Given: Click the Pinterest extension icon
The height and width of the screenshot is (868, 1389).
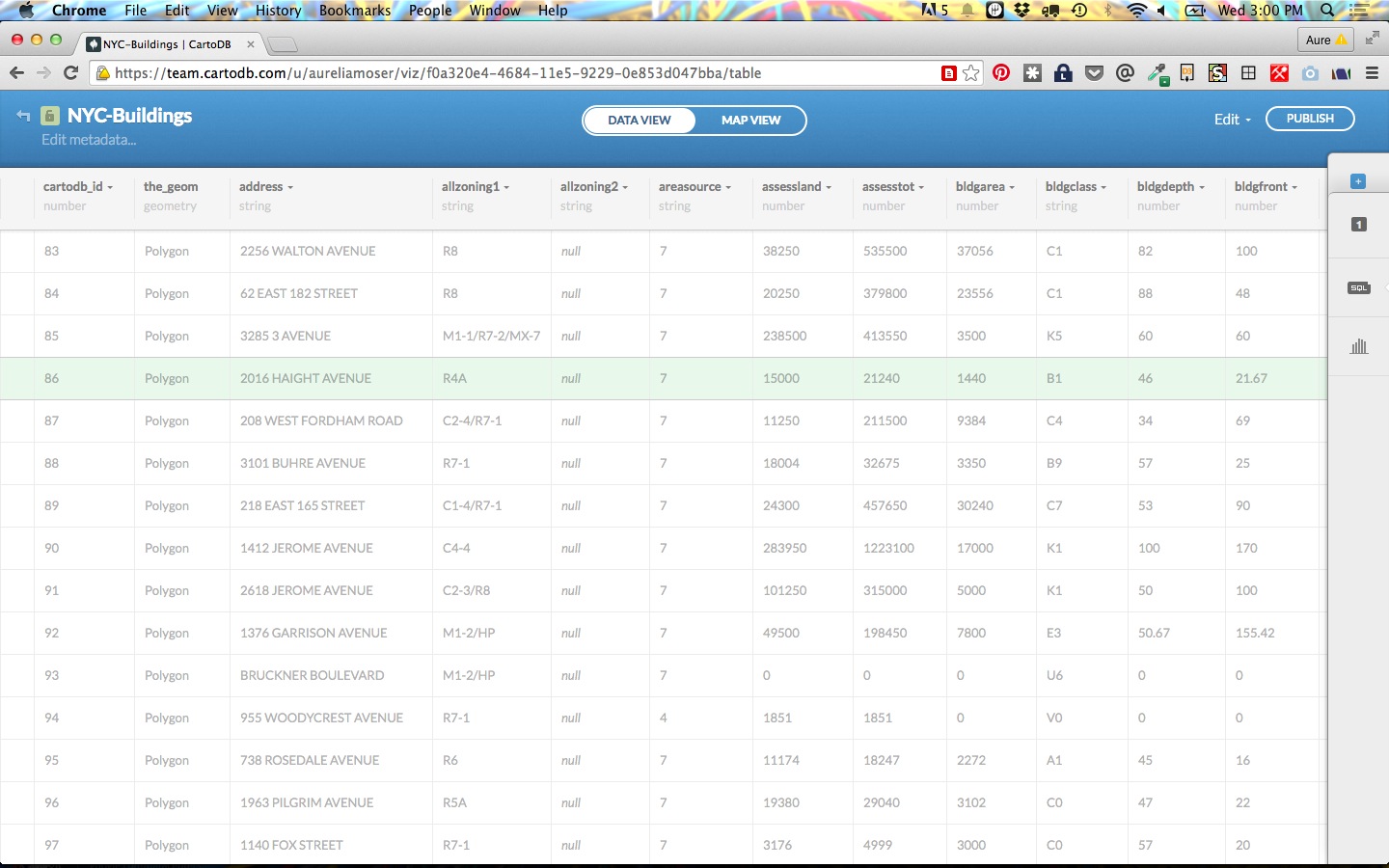Looking at the screenshot, I should point(1001,72).
